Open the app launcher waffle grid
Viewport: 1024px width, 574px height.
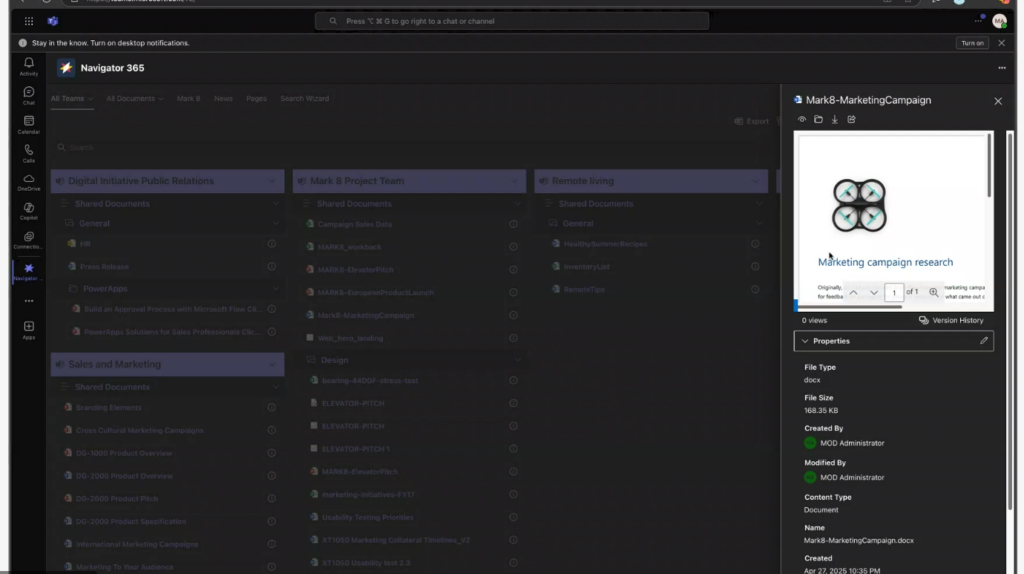(29, 21)
